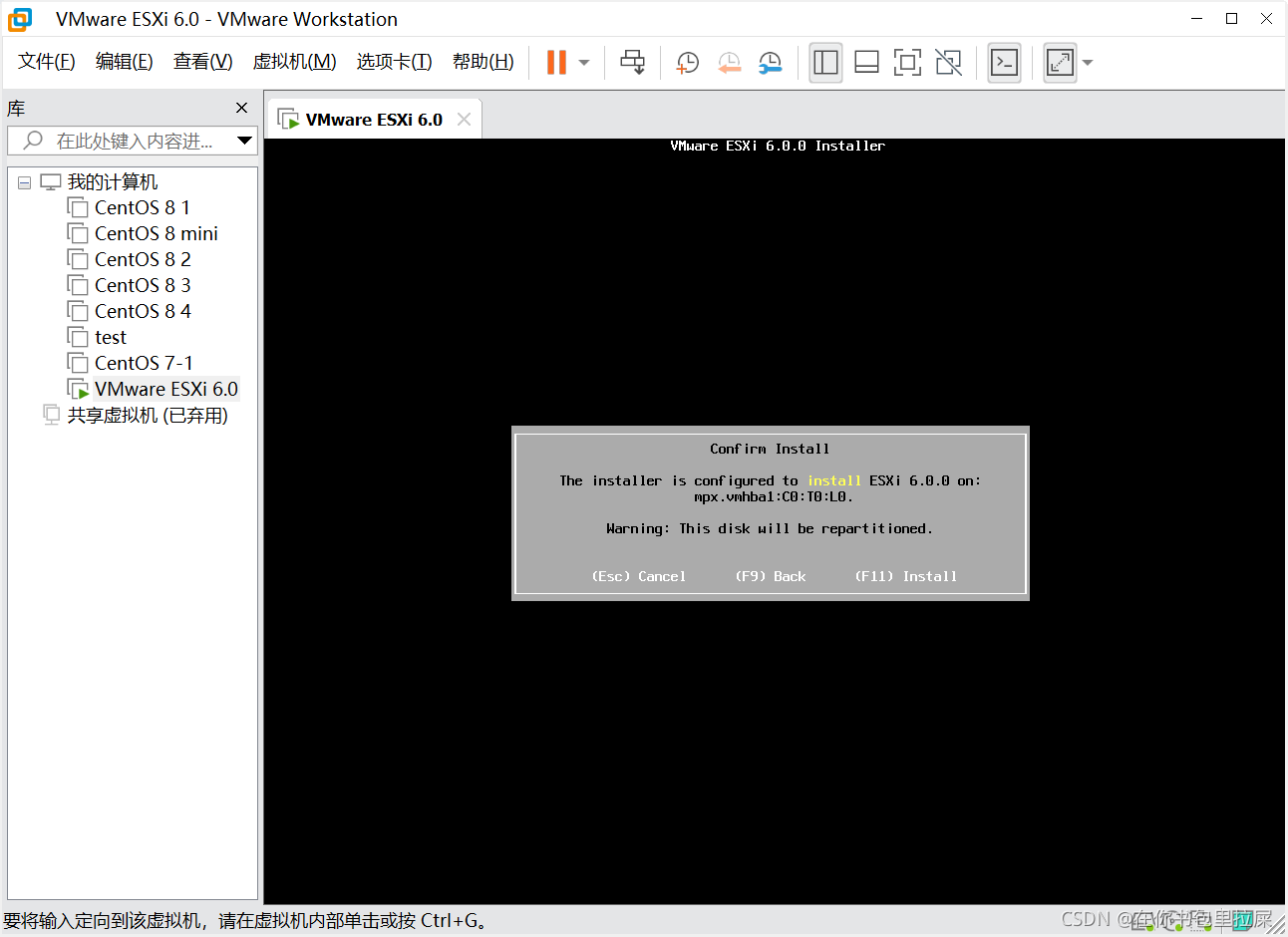Open the library search dropdown arrow

(244, 141)
